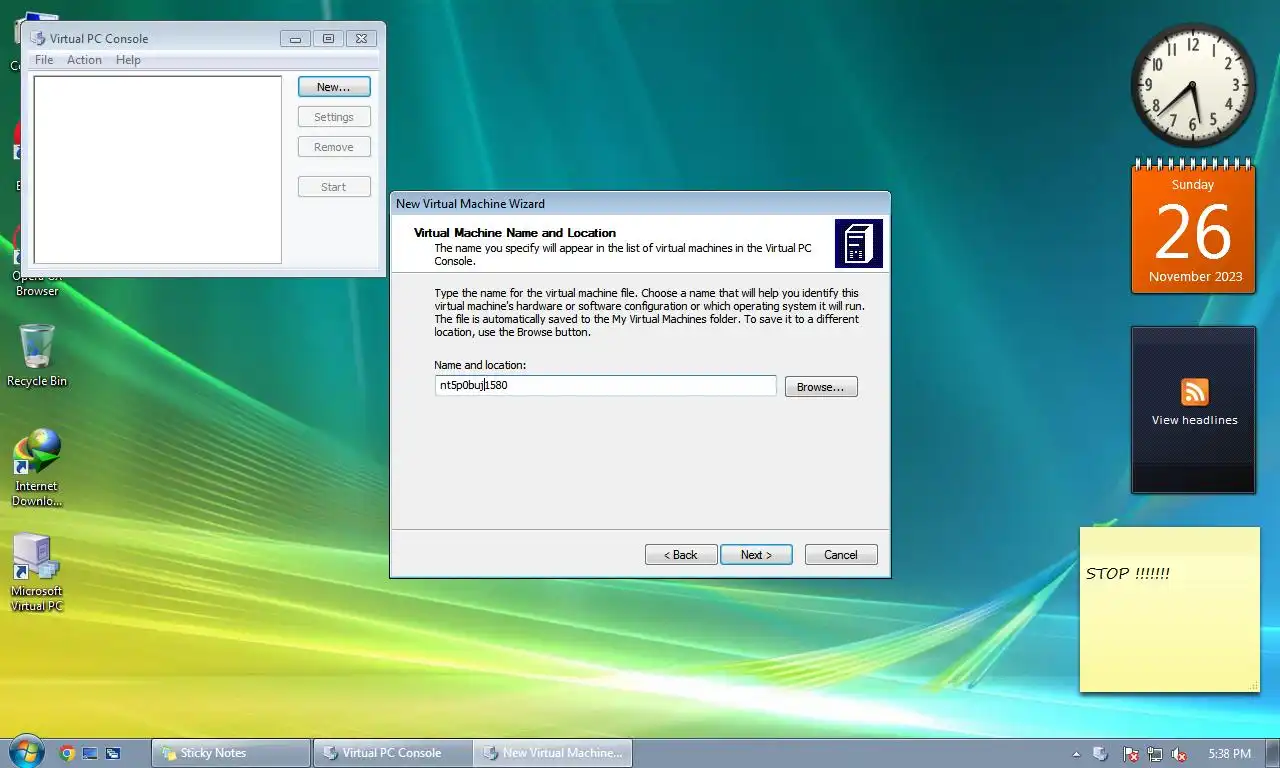Click the virtual machine list in Virtual PC Console

tap(158, 170)
